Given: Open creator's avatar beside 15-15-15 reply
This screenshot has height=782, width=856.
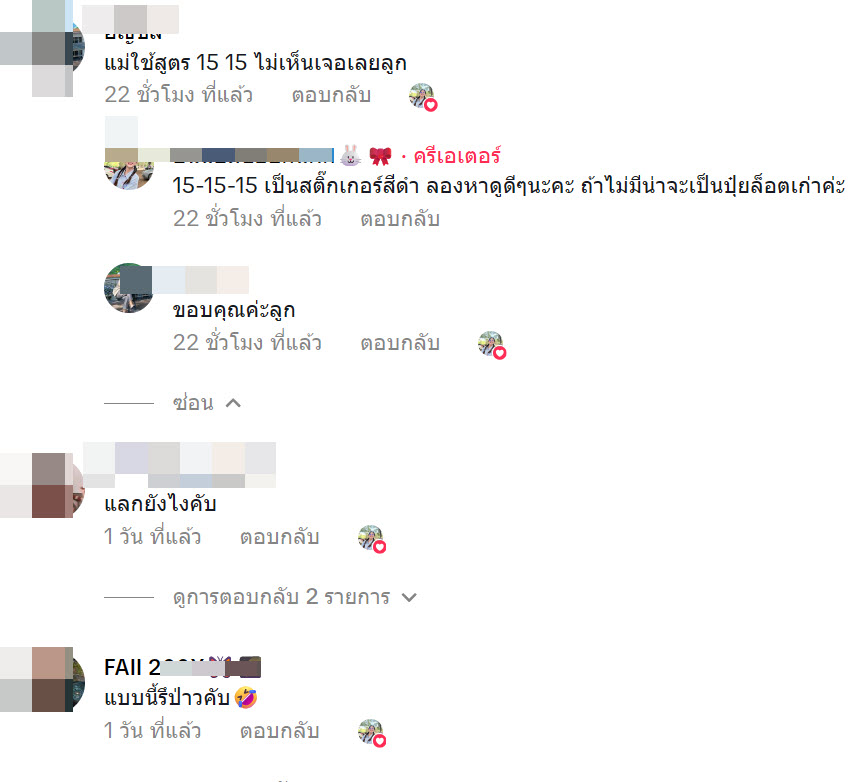Looking at the screenshot, I should (x=129, y=165).
